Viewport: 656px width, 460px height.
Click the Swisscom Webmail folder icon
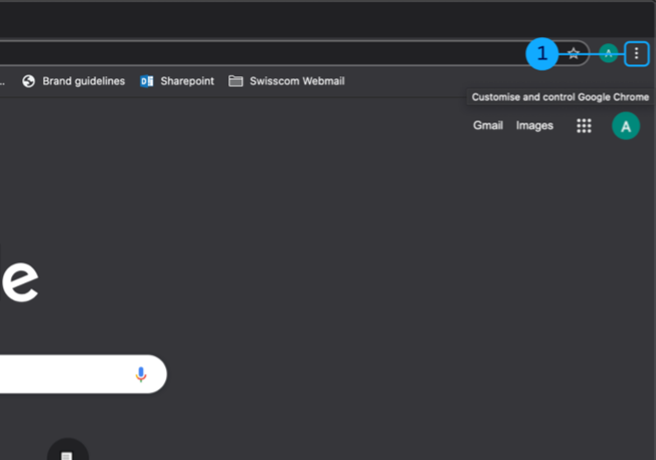236,81
